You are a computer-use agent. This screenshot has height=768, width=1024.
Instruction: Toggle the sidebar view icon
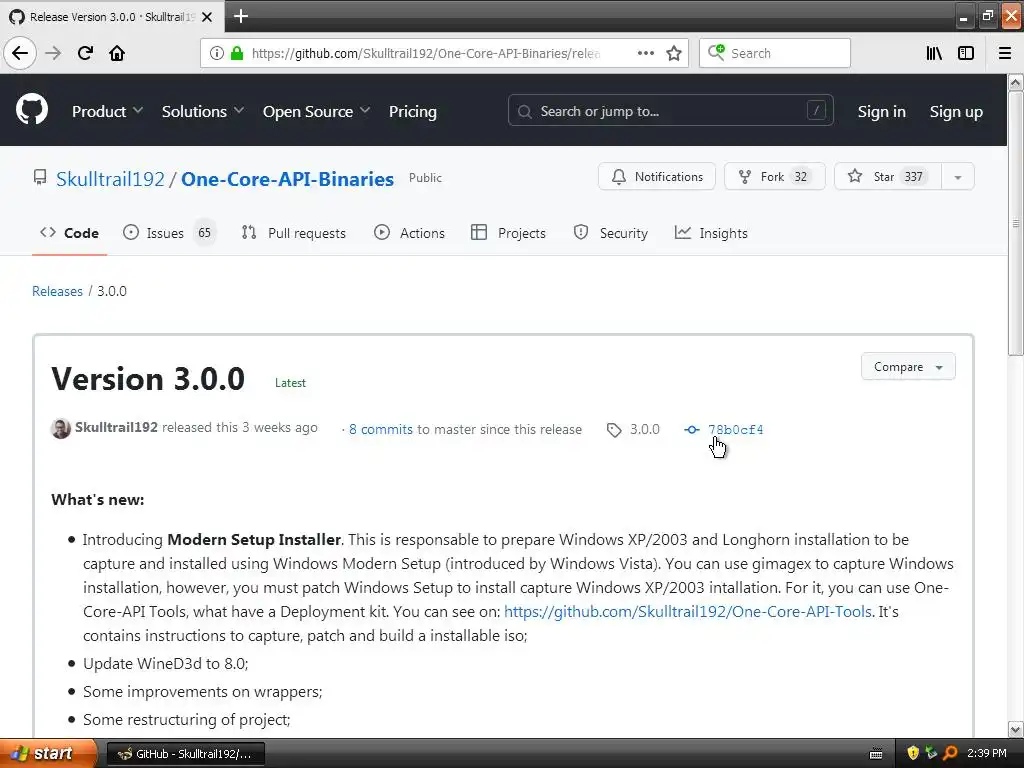tap(966, 53)
